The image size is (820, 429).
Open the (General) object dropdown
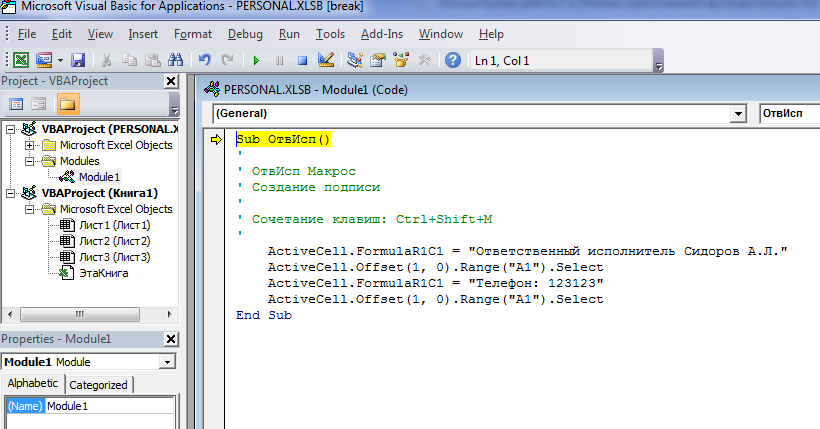pos(738,114)
